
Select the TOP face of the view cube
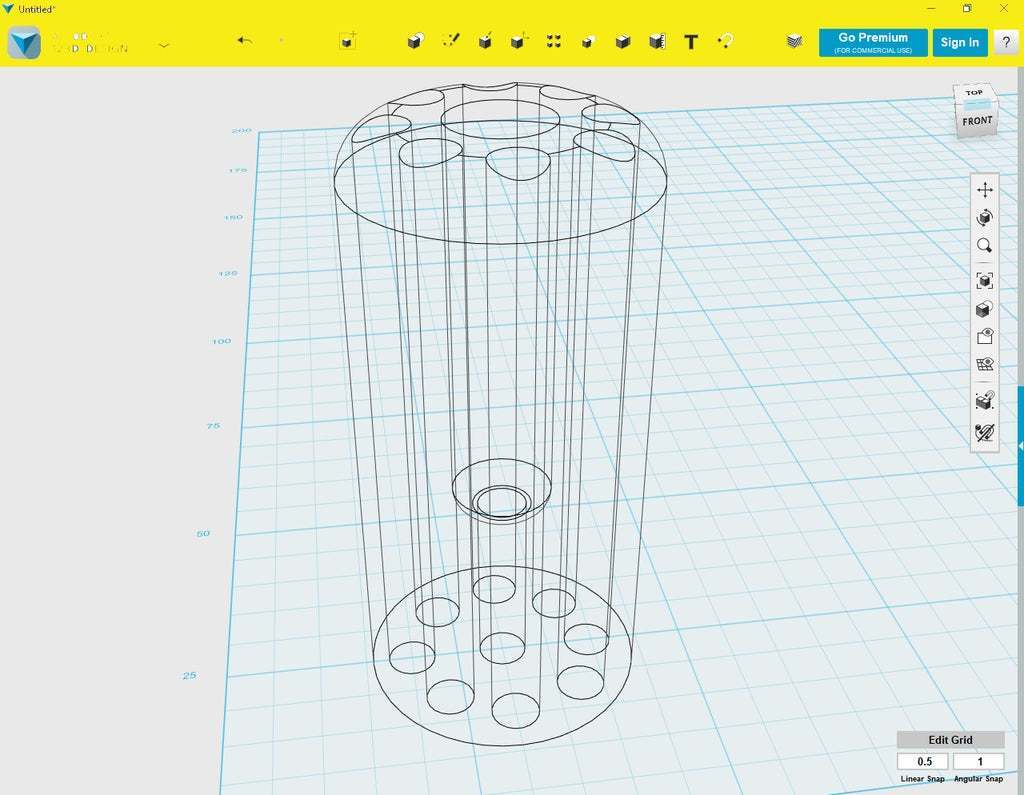974,93
